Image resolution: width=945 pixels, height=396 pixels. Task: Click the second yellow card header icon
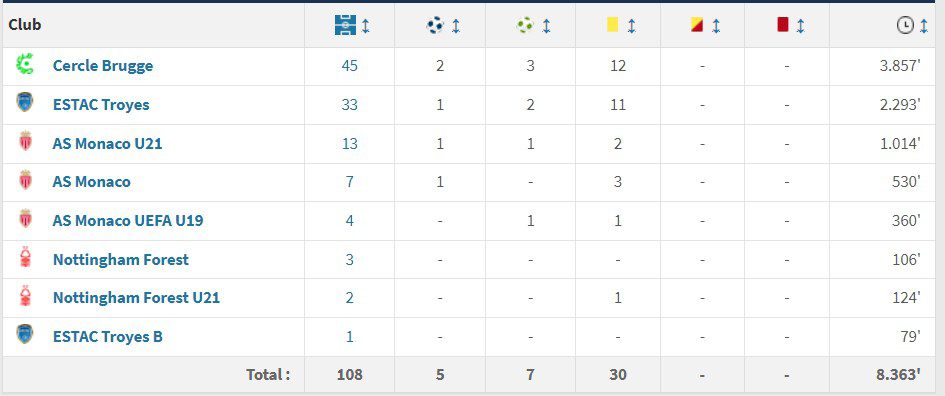click(697, 25)
